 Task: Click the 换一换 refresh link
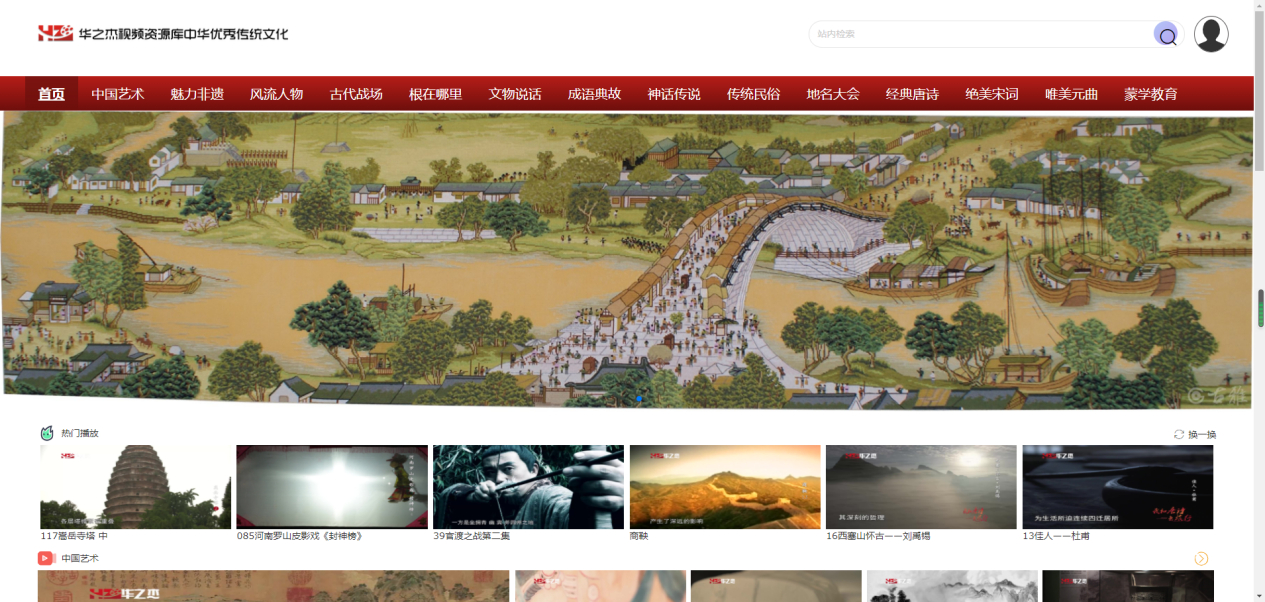point(1202,434)
